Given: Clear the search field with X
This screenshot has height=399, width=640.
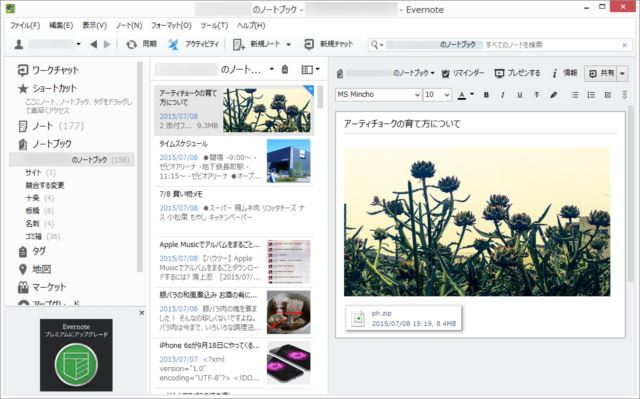Looking at the screenshot, I should [x=624, y=45].
